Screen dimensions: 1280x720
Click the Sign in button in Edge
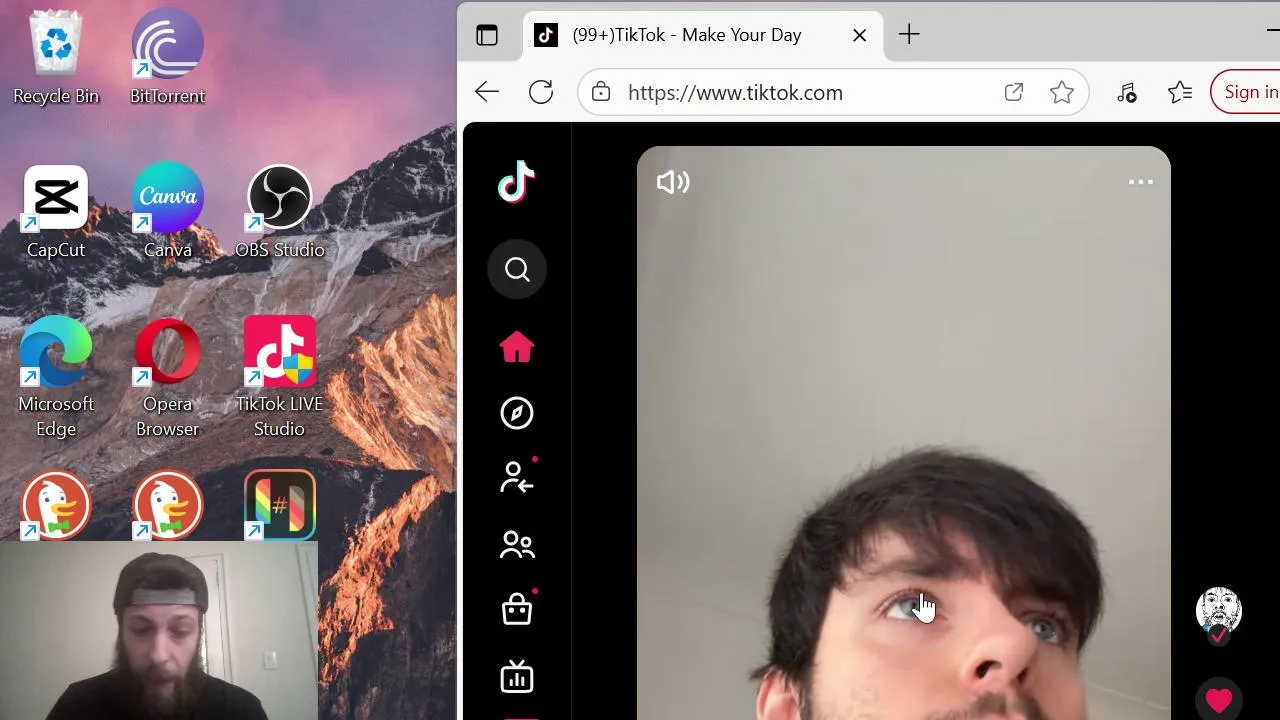tap(1246, 93)
